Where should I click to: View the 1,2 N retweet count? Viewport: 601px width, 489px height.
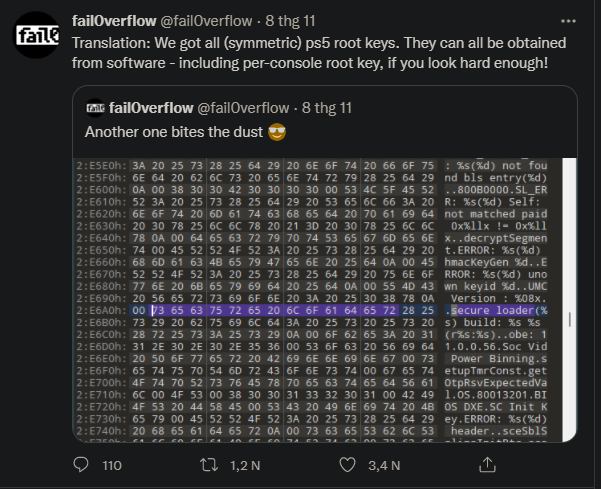(x=245, y=466)
